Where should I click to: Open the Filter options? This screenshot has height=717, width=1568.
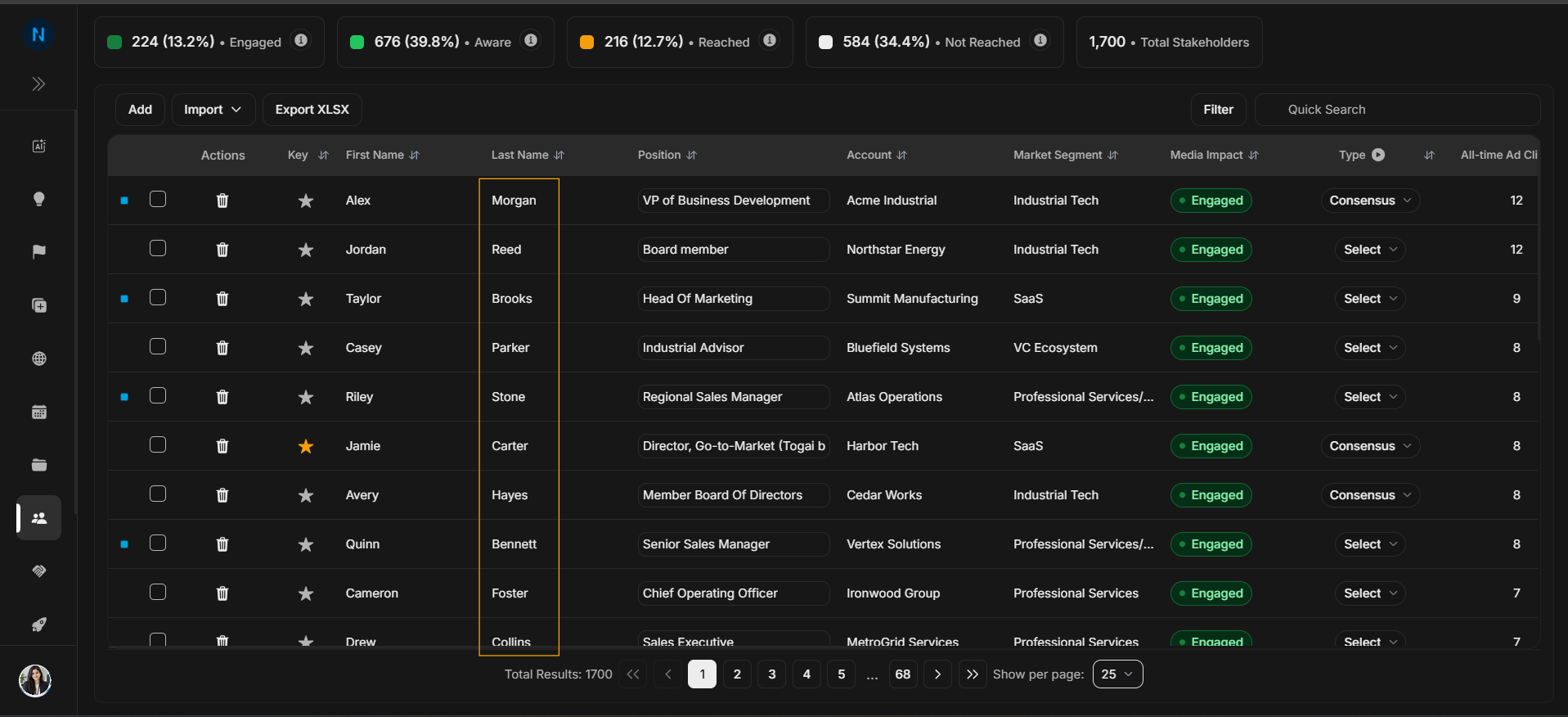(1218, 110)
